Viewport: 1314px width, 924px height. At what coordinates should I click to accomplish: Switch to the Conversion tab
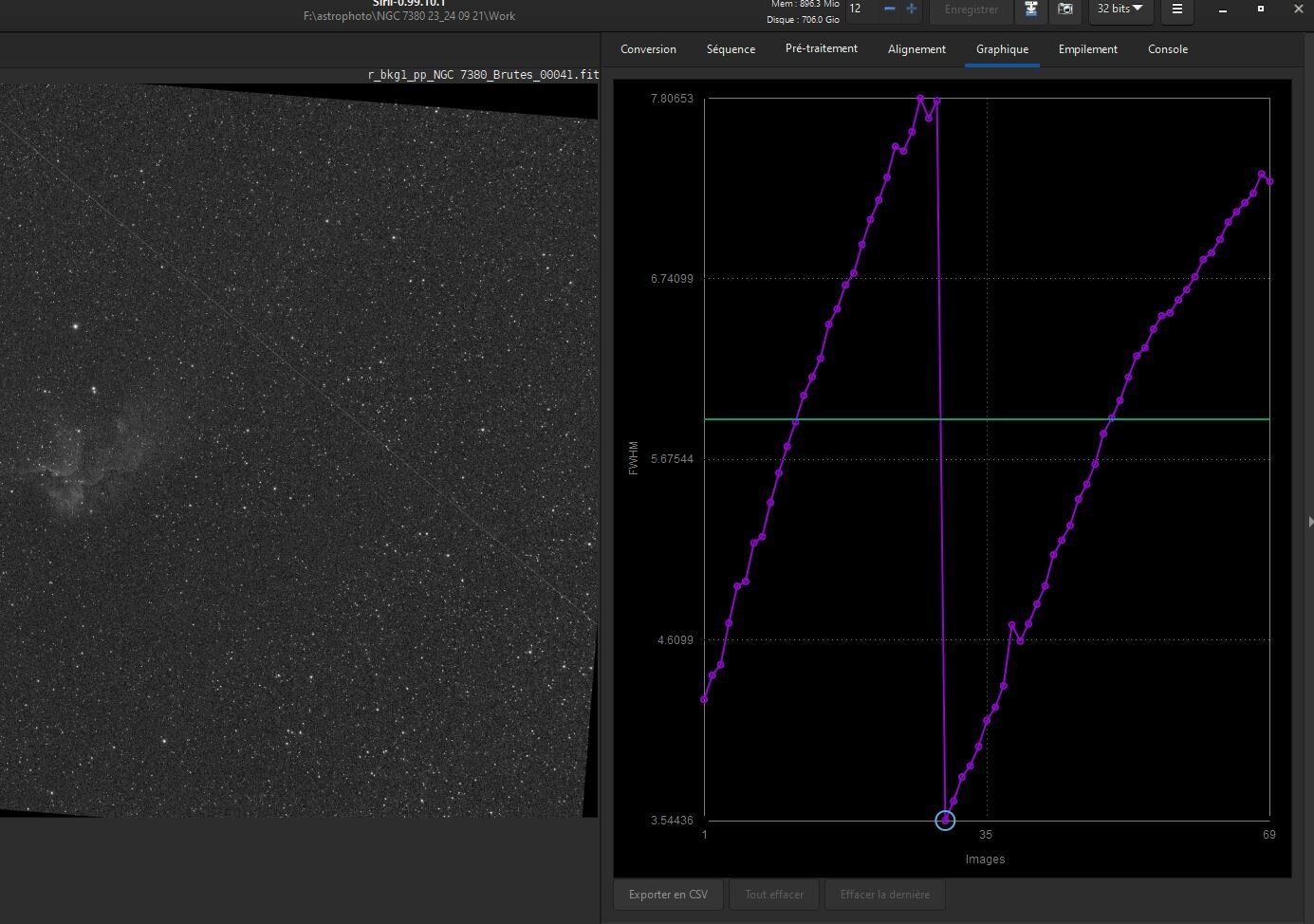[x=648, y=49]
